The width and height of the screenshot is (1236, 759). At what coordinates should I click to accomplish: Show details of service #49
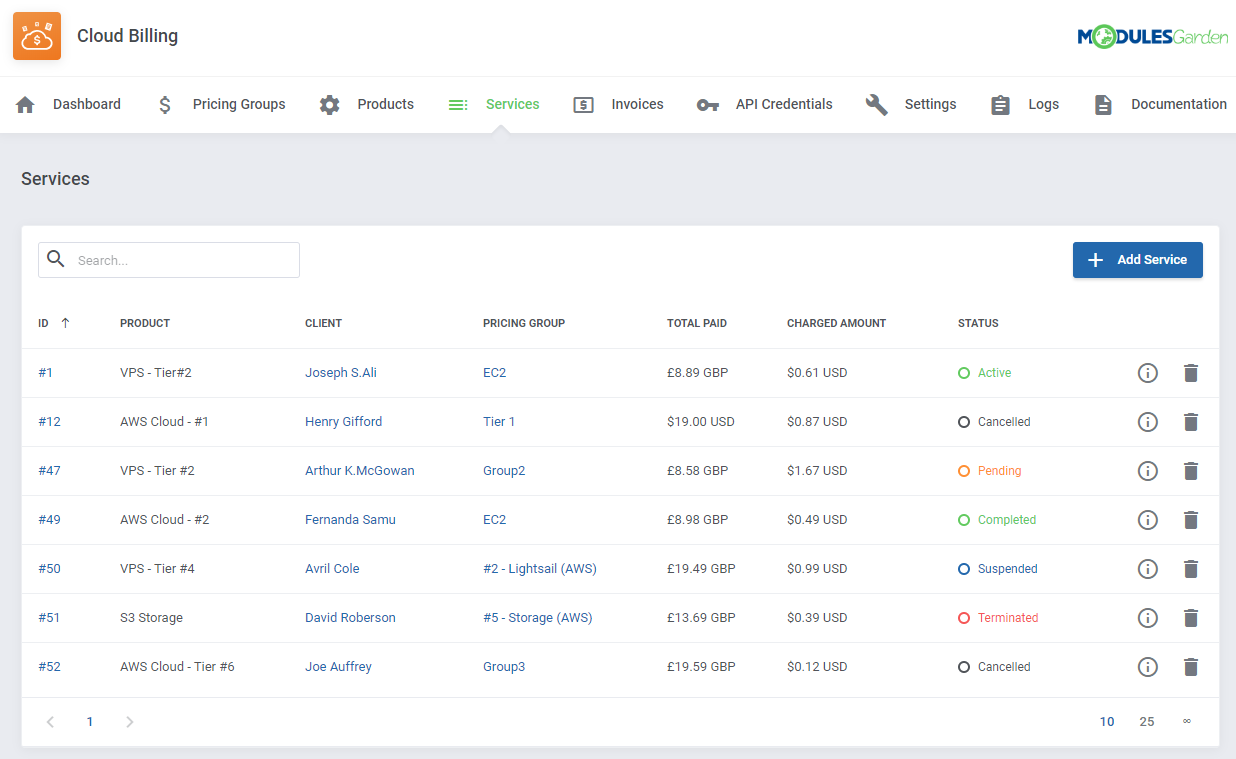[1148, 520]
